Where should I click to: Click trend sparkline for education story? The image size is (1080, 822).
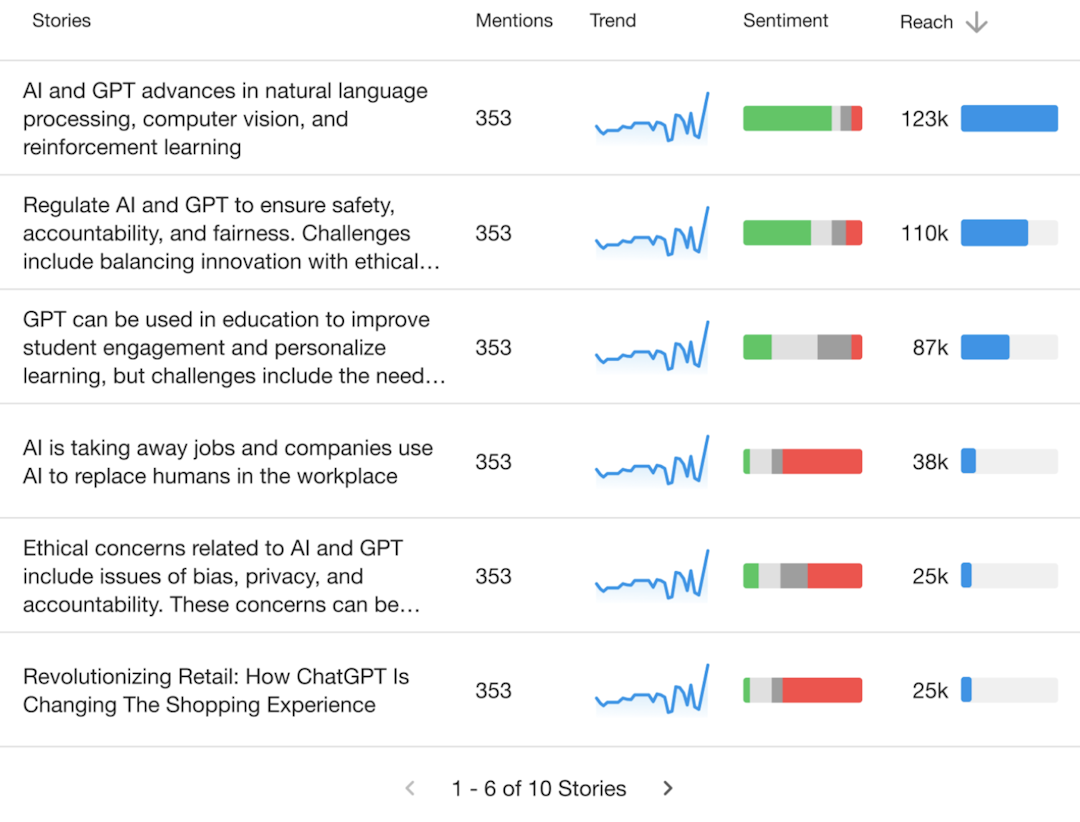click(x=652, y=348)
